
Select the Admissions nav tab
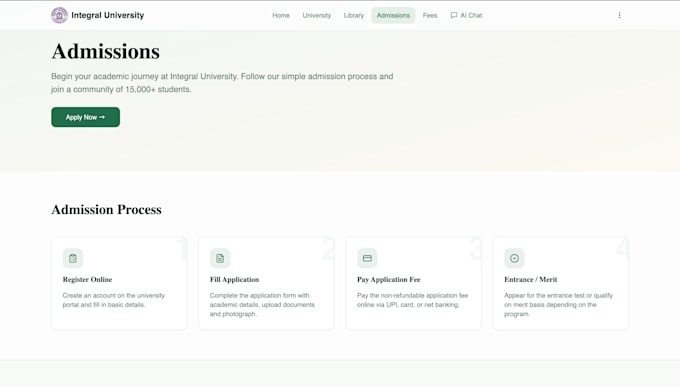[x=393, y=15]
